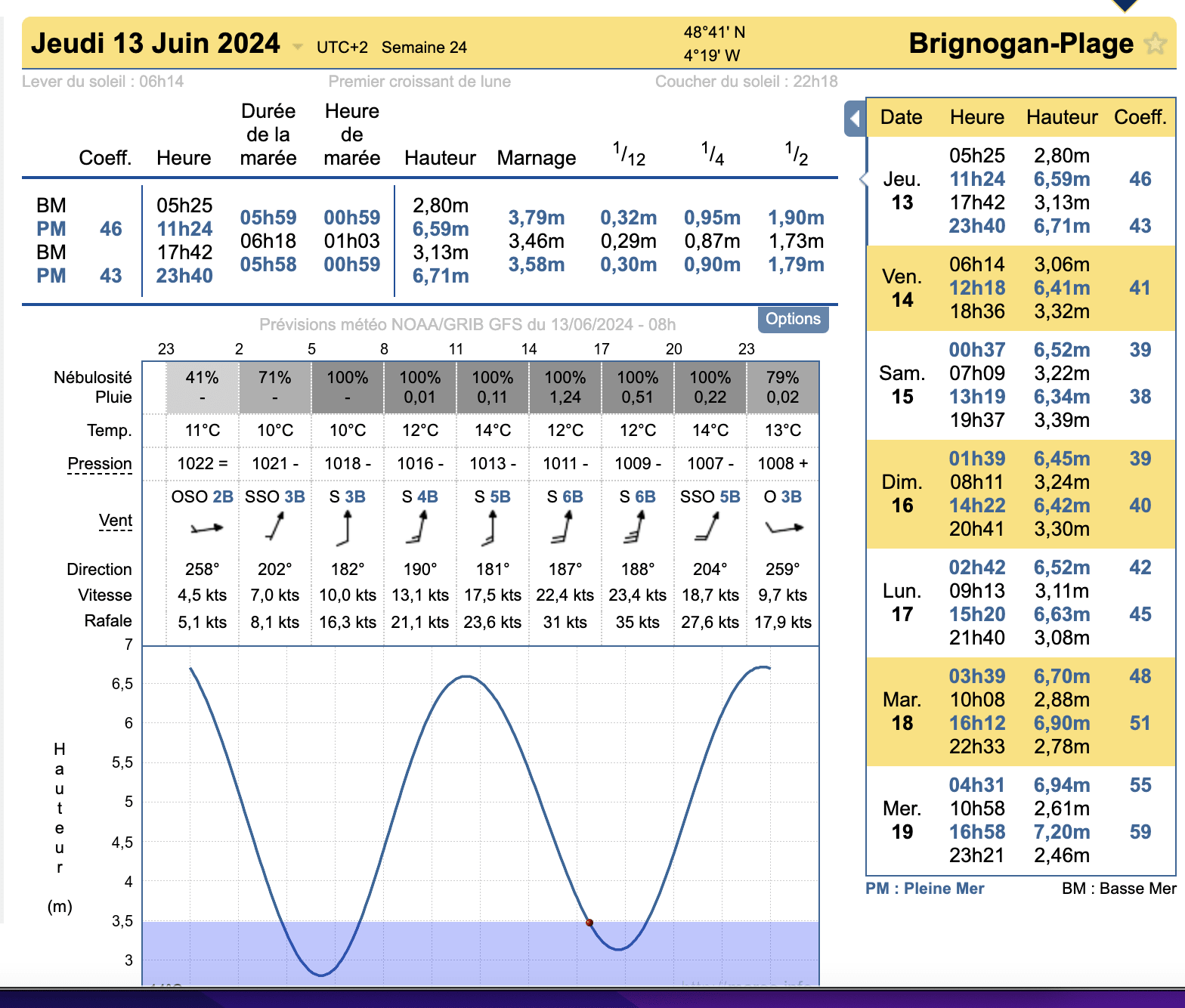Select Sam. 15 in the tide calendar
The width and height of the screenshot is (1185, 1008).
click(902, 385)
